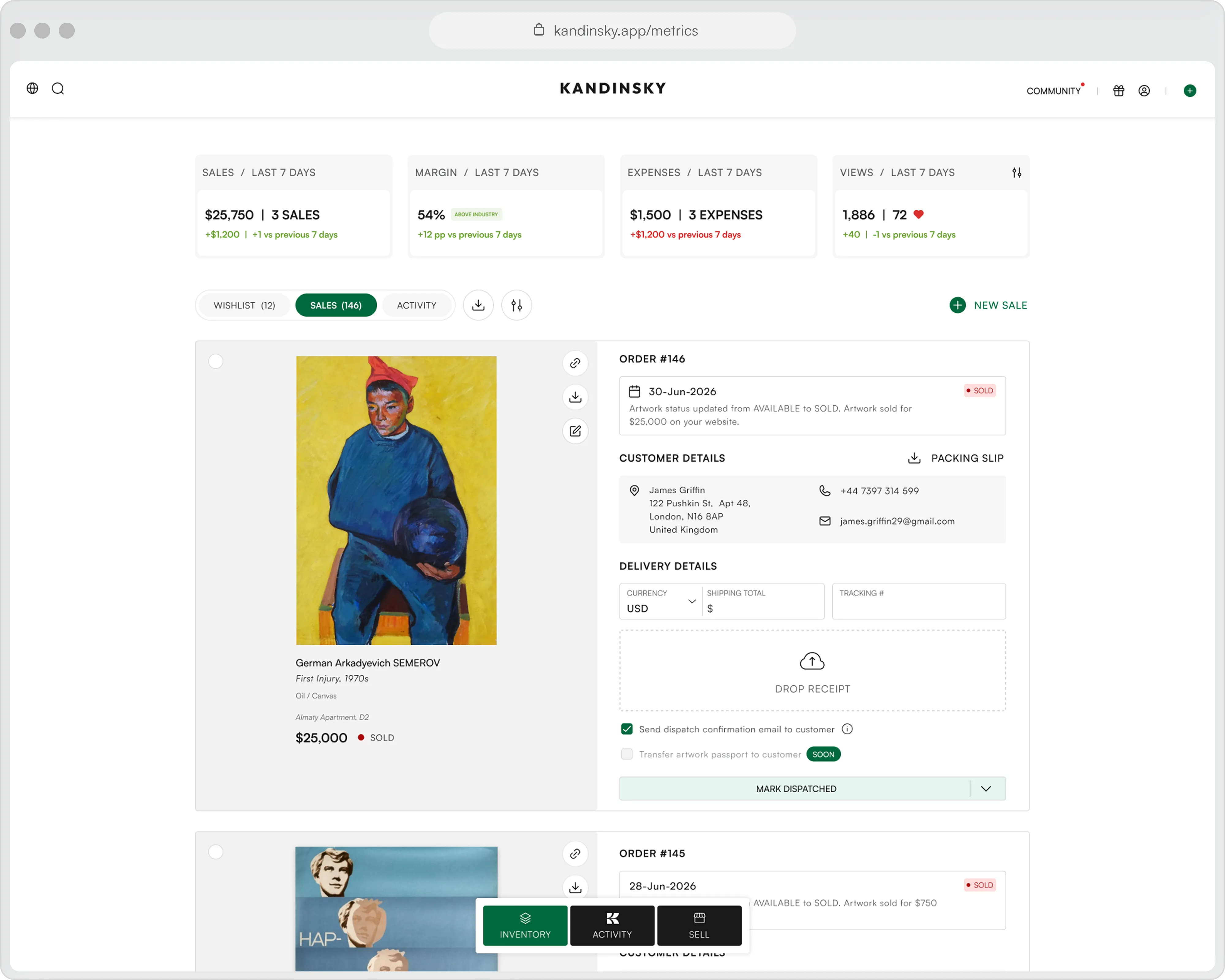Click the NEW SALE label
The height and width of the screenshot is (980, 1225).
(x=1000, y=305)
